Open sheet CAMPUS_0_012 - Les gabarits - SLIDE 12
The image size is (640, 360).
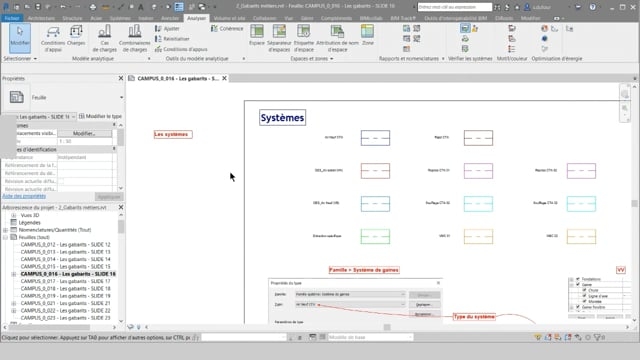pos(65,244)
